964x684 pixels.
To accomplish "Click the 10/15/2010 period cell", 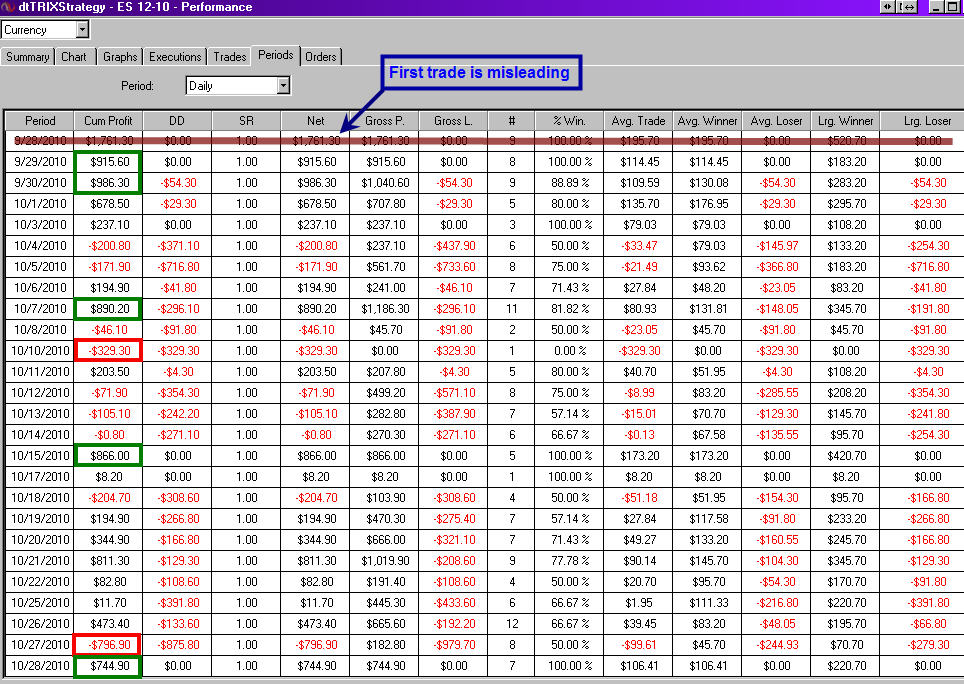I will (x=40, y=455).
